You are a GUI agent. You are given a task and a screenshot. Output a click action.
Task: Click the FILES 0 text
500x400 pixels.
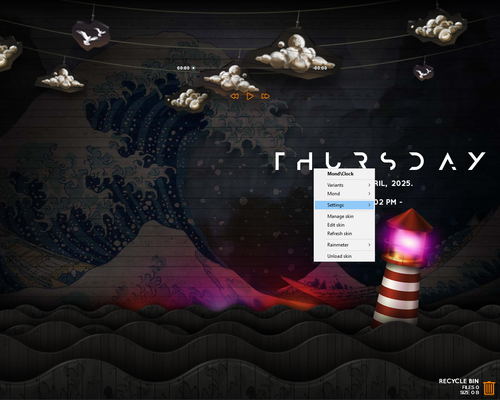click(x=471, y=387)
